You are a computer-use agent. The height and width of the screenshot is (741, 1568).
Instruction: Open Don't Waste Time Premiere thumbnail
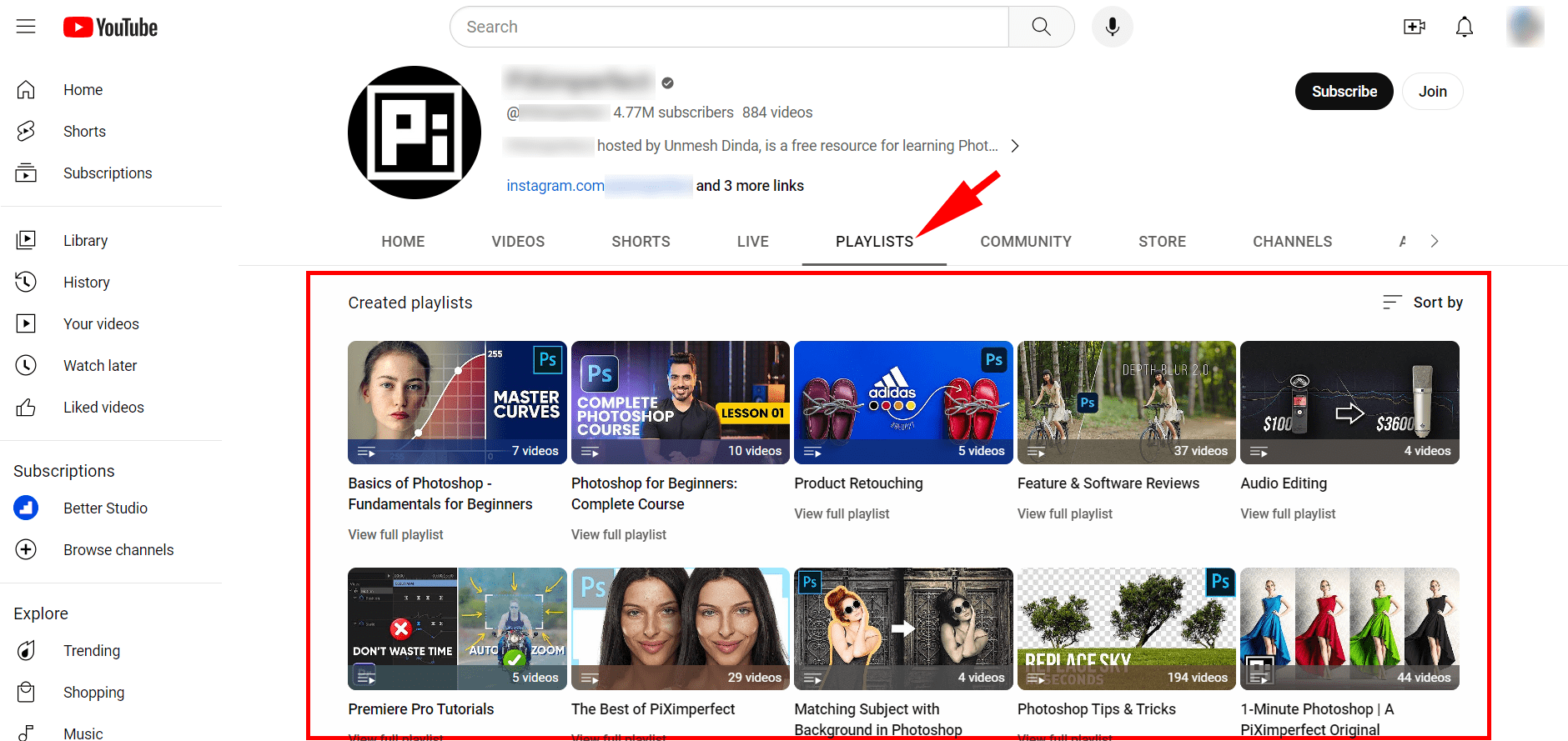457,628
